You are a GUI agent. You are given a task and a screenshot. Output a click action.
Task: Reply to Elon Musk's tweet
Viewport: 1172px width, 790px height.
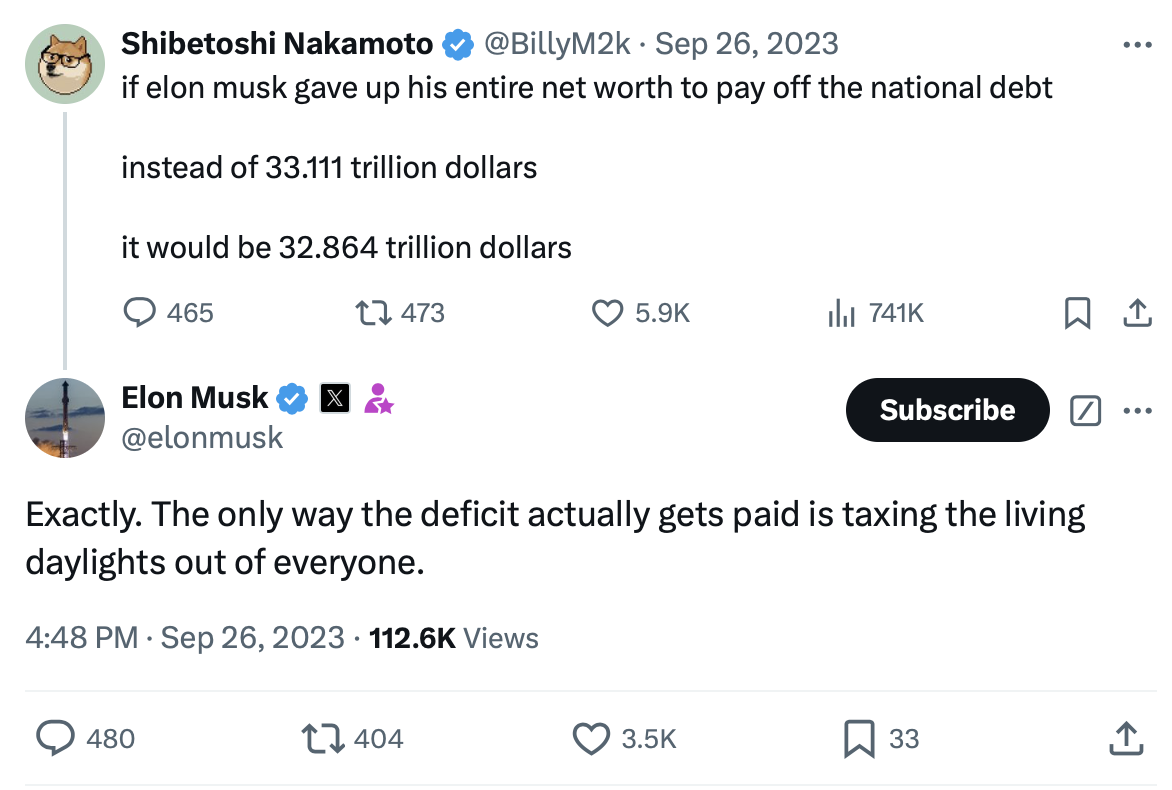55,739
